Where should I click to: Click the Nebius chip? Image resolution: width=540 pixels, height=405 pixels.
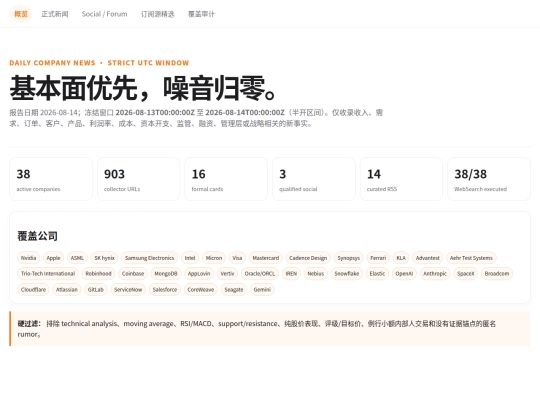point(316,274)
